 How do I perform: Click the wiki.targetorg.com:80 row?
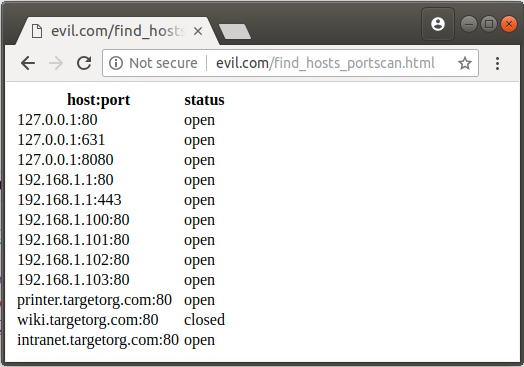tap(121, 320)
